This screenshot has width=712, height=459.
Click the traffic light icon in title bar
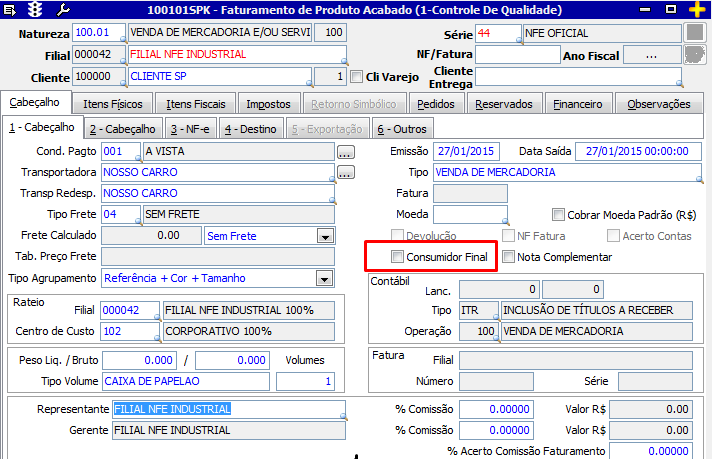pyautogui.click(x=35, y=10)
